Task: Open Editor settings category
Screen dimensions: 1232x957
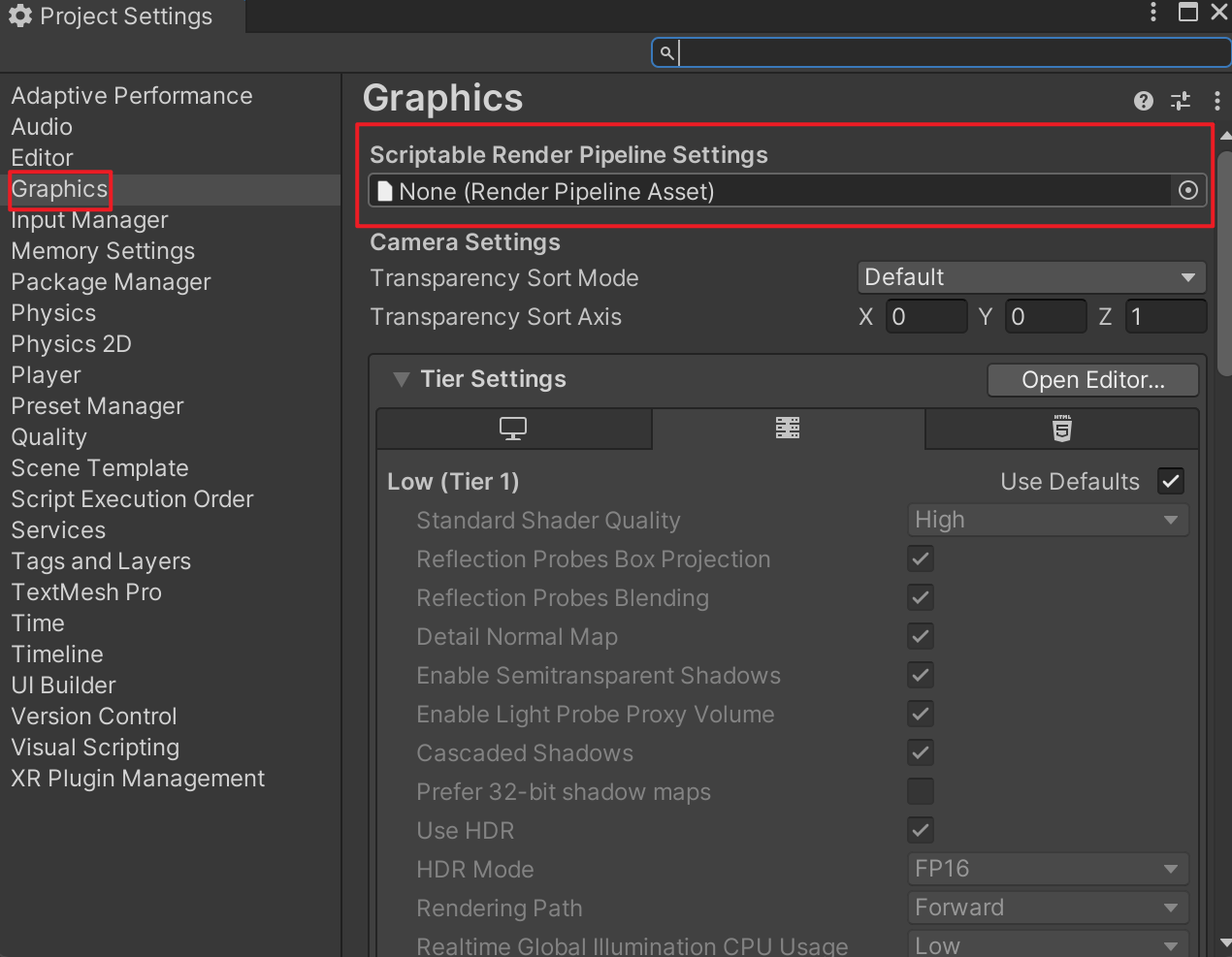Action: tap(43, 158)
